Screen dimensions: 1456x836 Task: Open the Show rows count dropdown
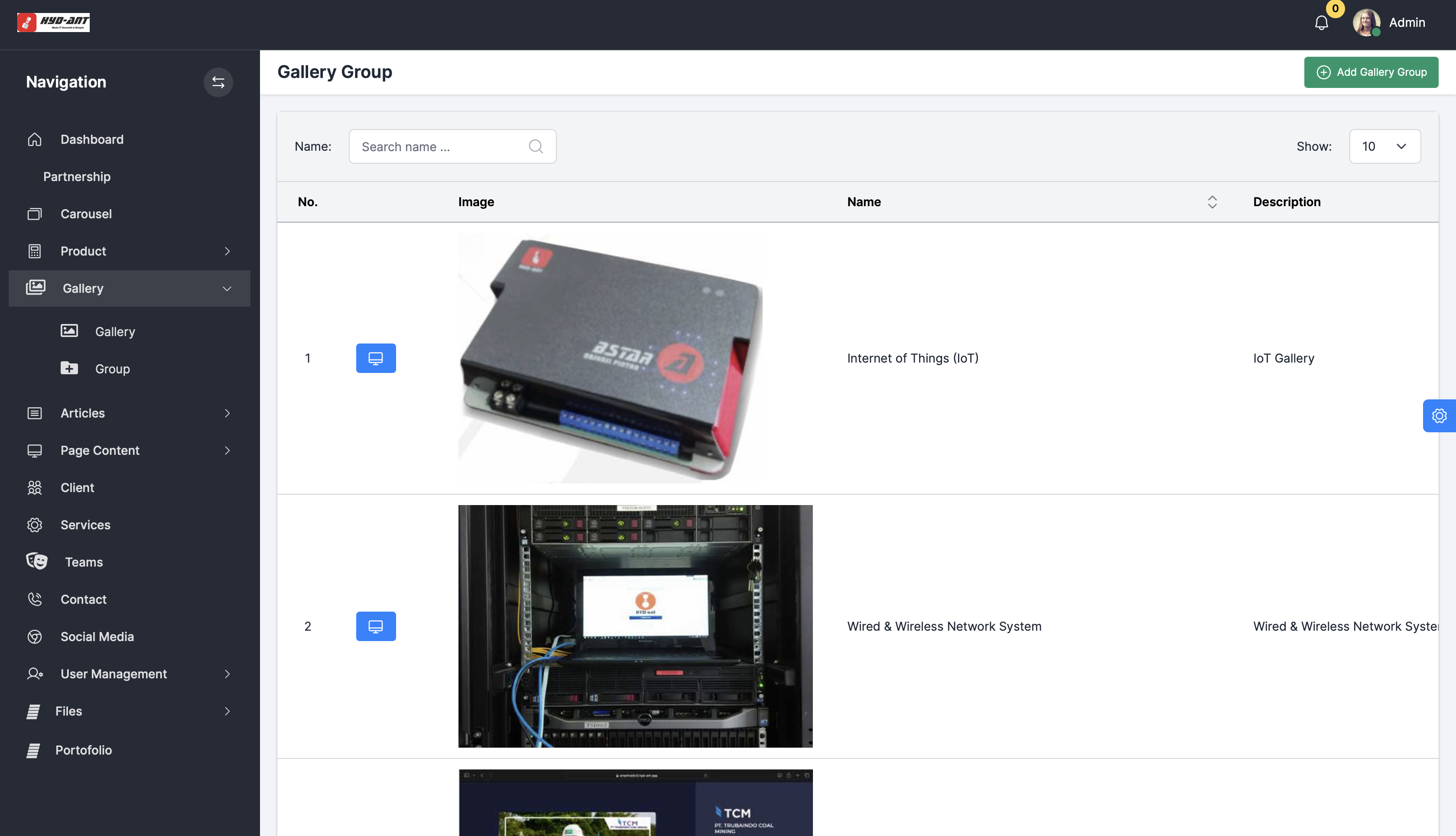coord(1385,146)
